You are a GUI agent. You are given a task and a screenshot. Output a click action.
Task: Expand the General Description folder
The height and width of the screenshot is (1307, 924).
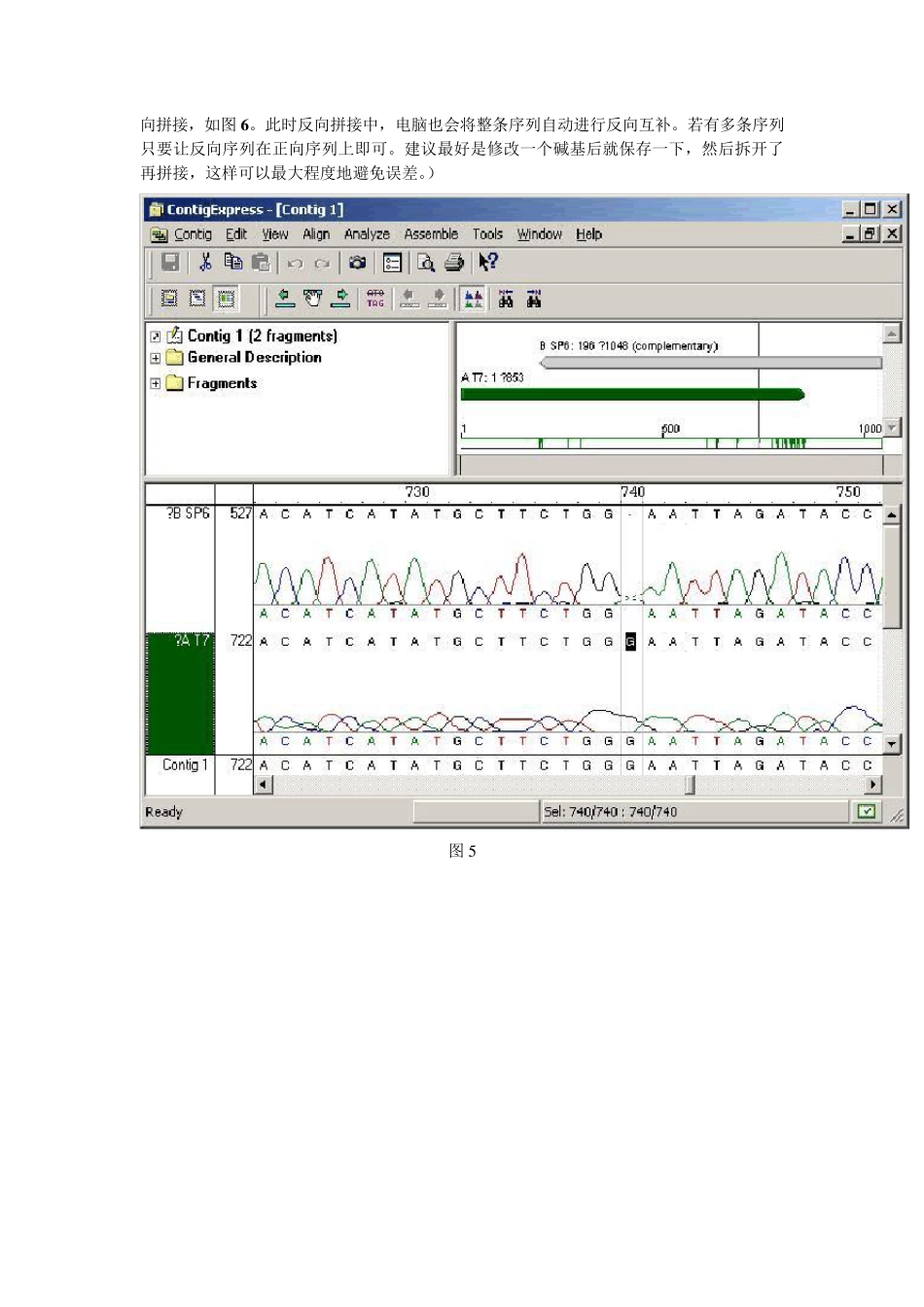click(x=156, y=358)
